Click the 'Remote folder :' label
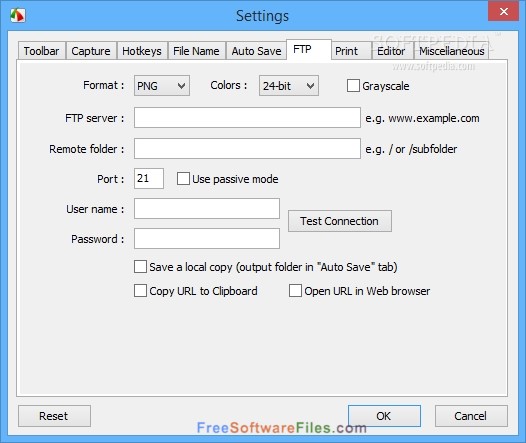 click(x=87, y=149)
